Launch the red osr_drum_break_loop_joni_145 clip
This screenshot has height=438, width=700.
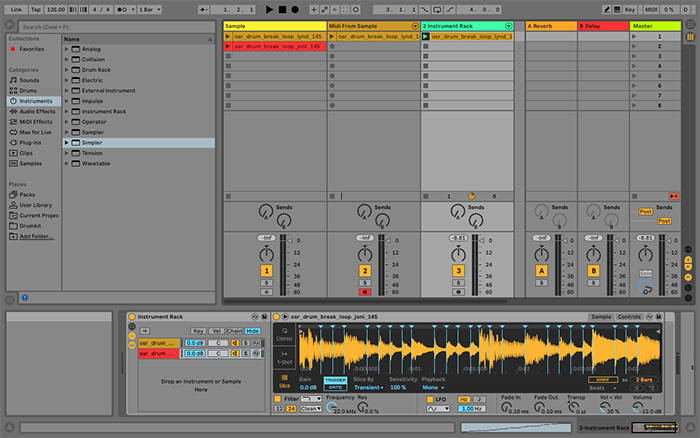(228, 46)
